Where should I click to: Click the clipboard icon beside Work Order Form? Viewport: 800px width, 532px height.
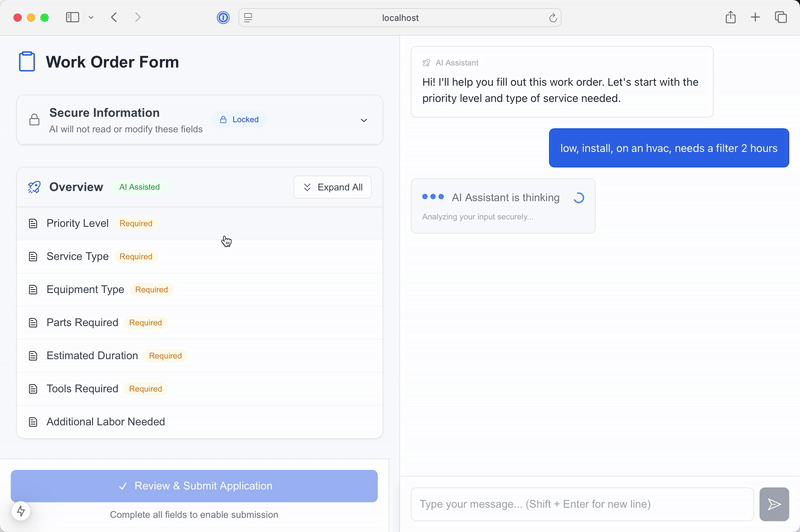27,62
